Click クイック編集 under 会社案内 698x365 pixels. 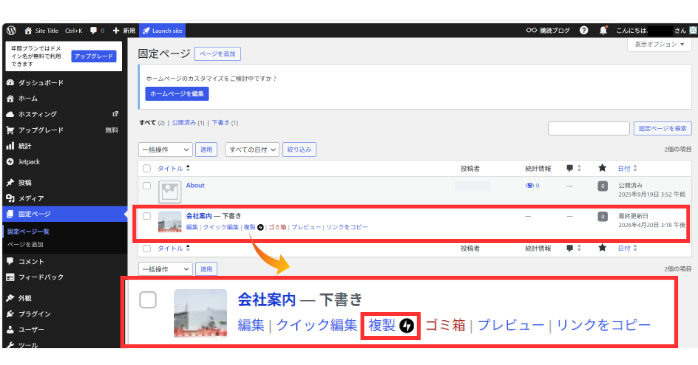pyautogui.click(x=221, y=227)
